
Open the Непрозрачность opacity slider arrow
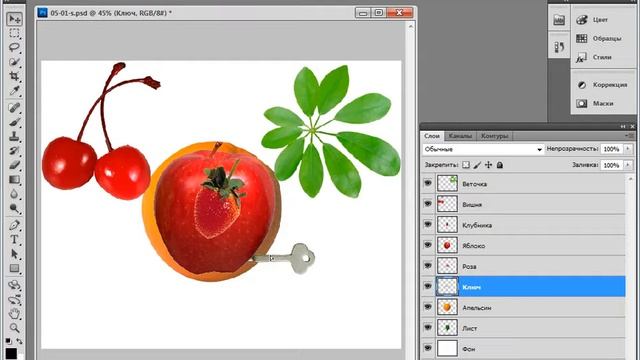[628, 149]
